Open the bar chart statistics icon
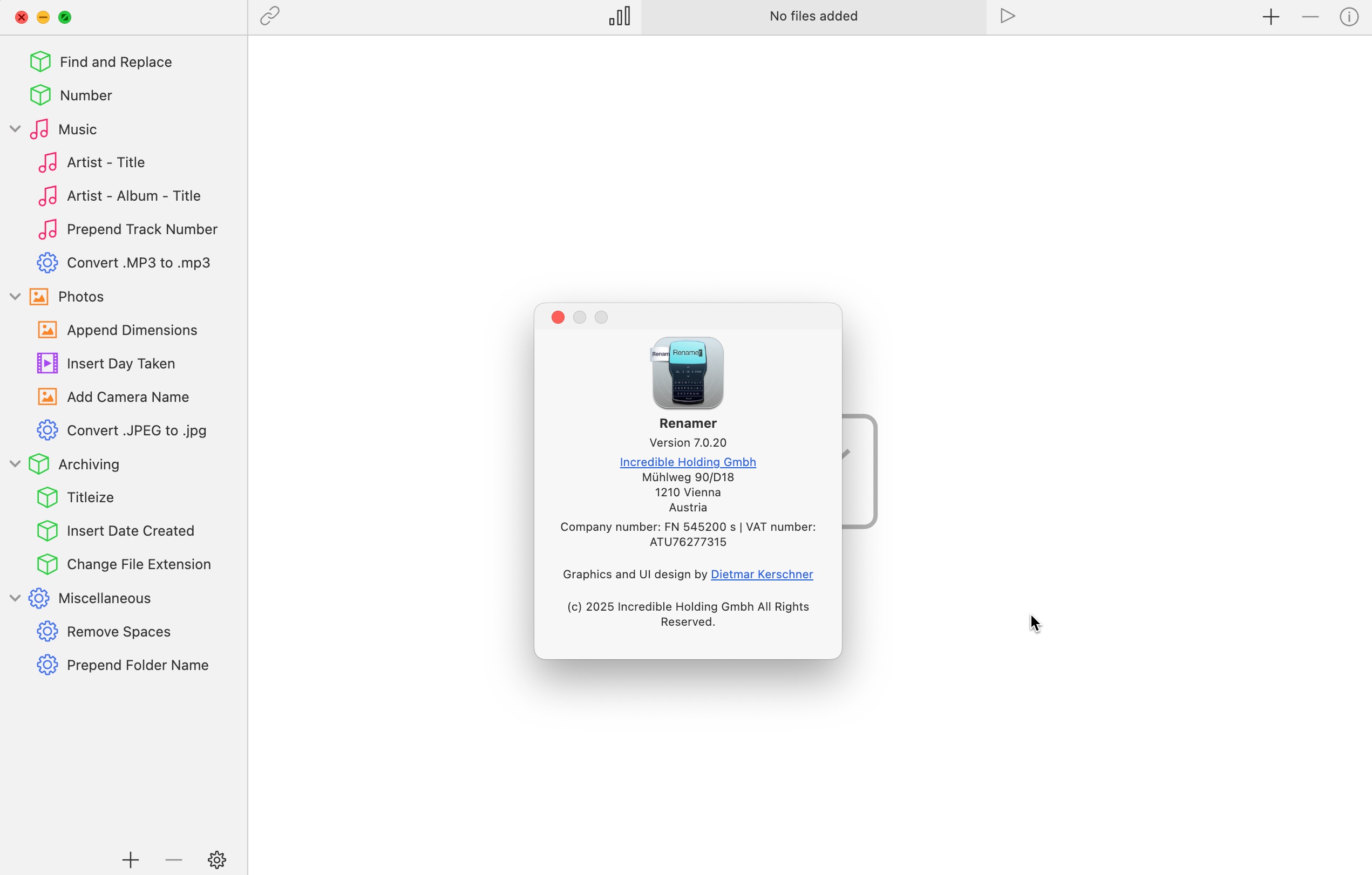The width and height of the screenshot is (1372, 875). pyautogui.click(x=619, y=16)
